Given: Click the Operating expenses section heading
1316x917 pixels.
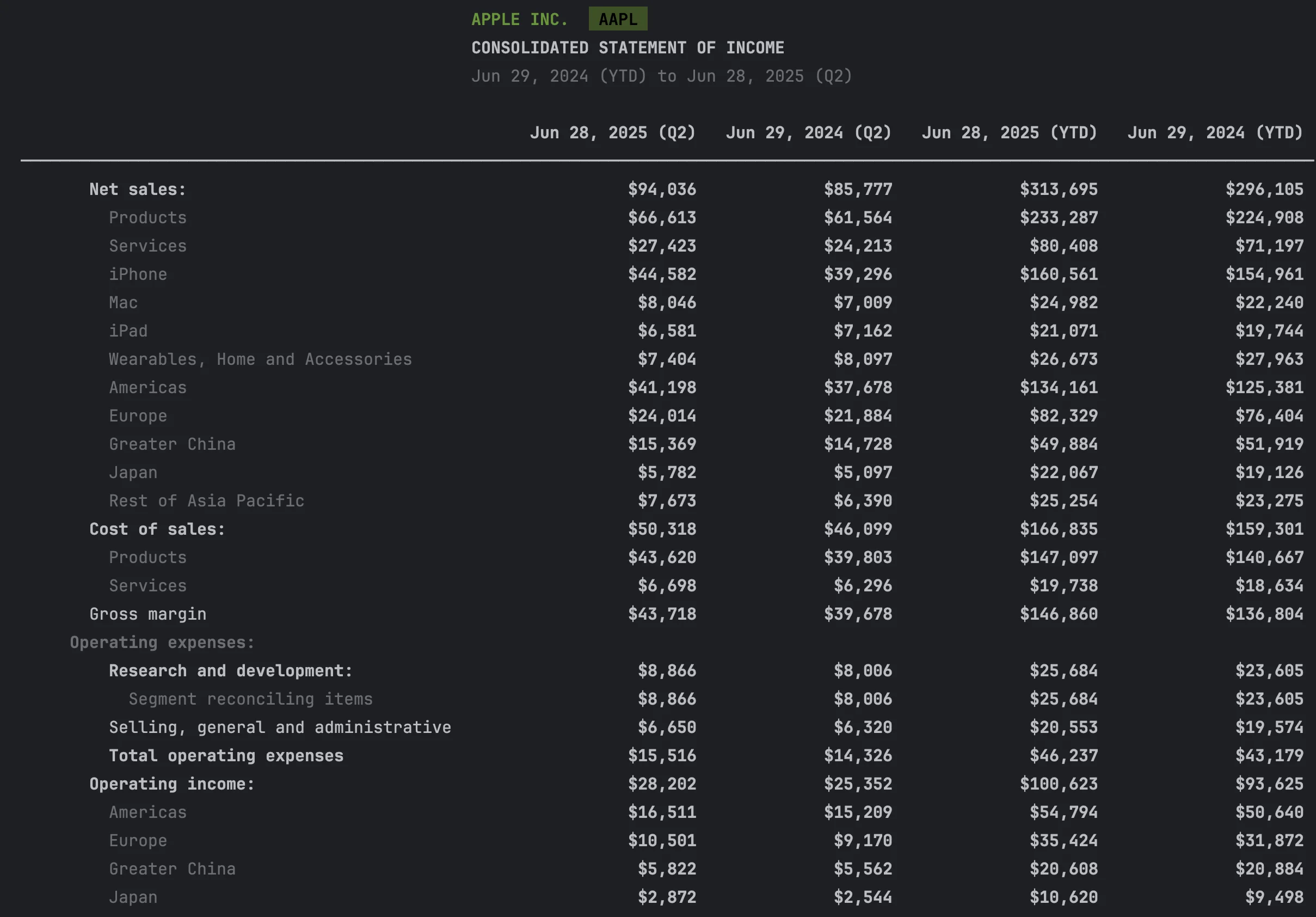Looking at the screenshot, I should (162, 643).
